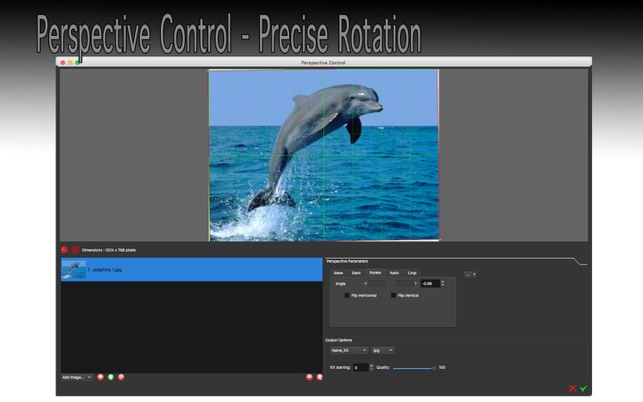643x402 pixels.
Task: Switch to the Ratio tab
Action: pyautogui.click(x=394, y=273)
